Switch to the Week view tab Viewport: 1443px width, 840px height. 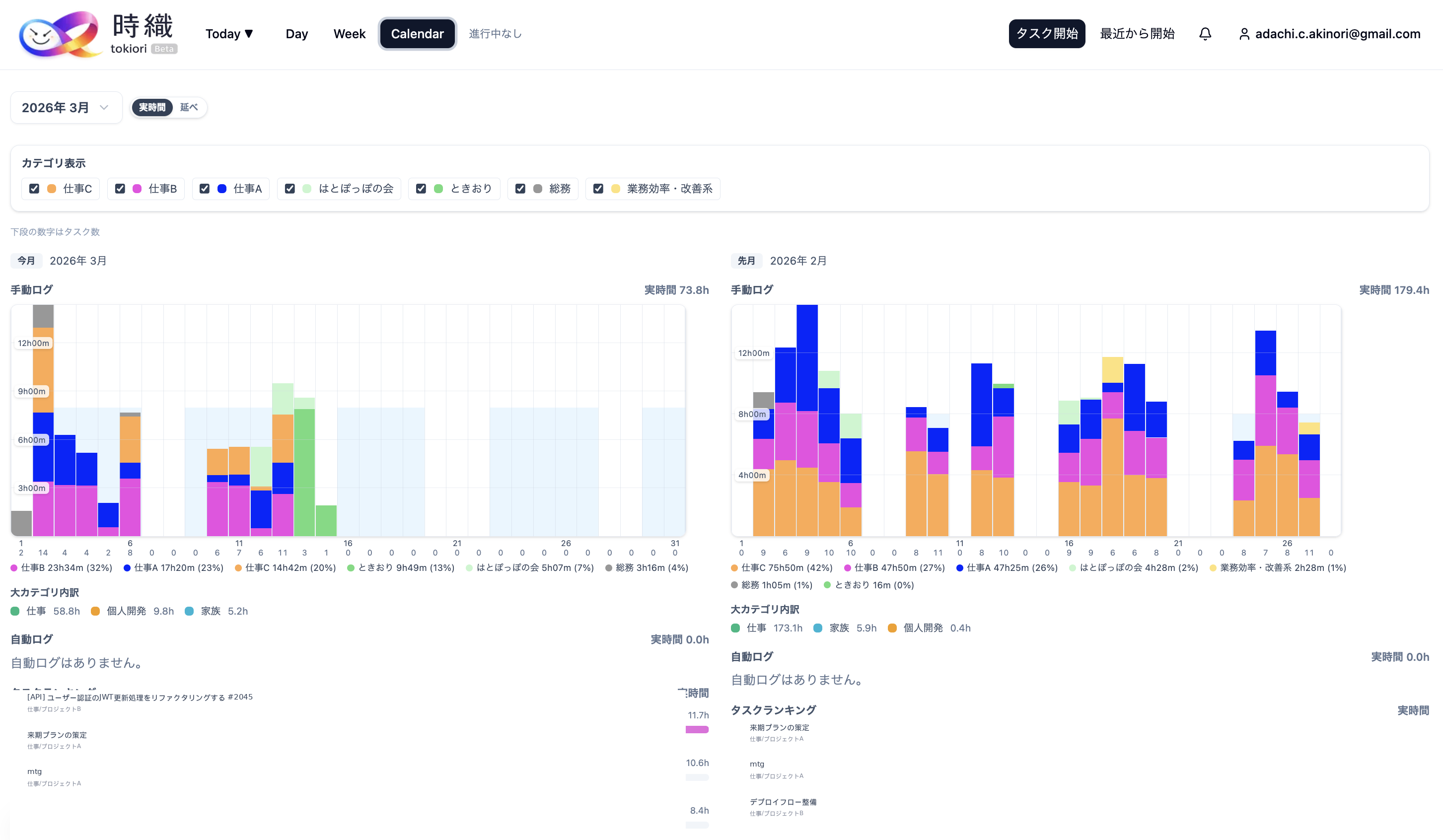[x=349, y=34]
